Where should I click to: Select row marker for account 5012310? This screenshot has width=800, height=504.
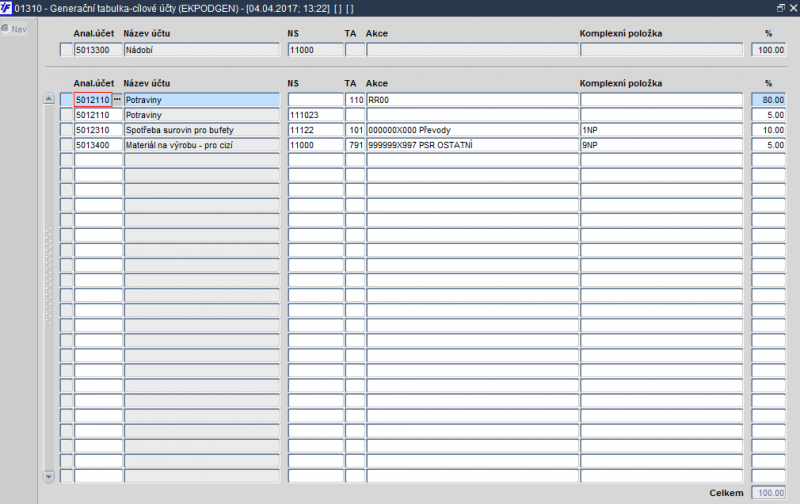point(66,130)
